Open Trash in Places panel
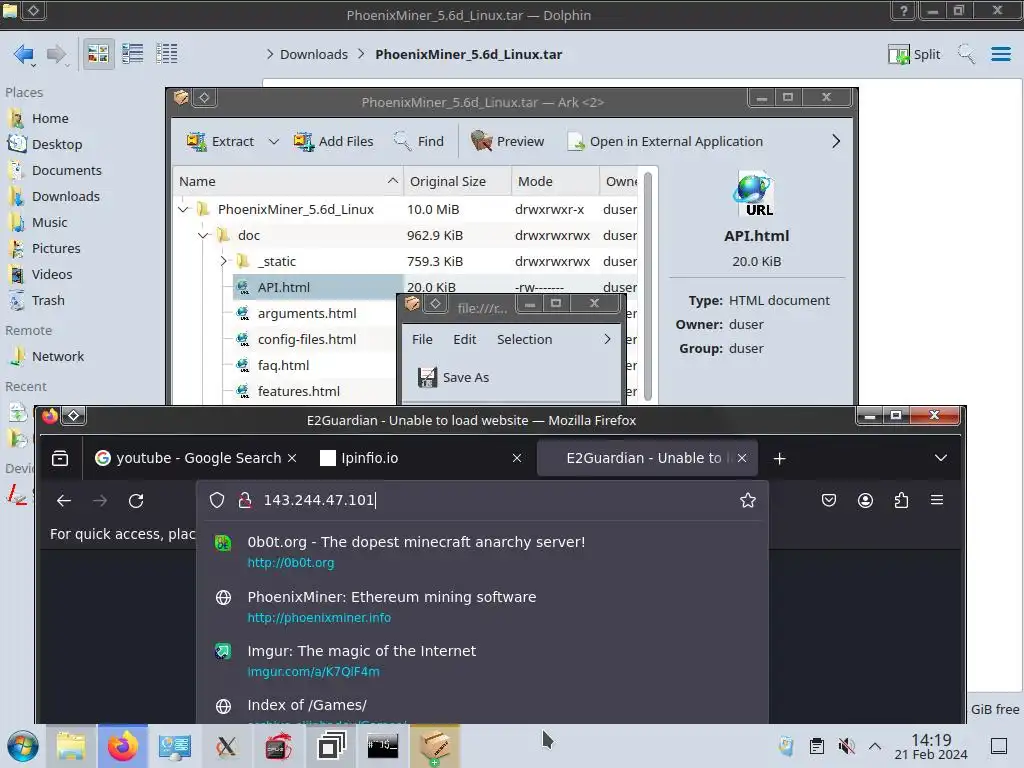This screenshot has width=1024, height=768. pyautogui.click(x=48, y=300)
